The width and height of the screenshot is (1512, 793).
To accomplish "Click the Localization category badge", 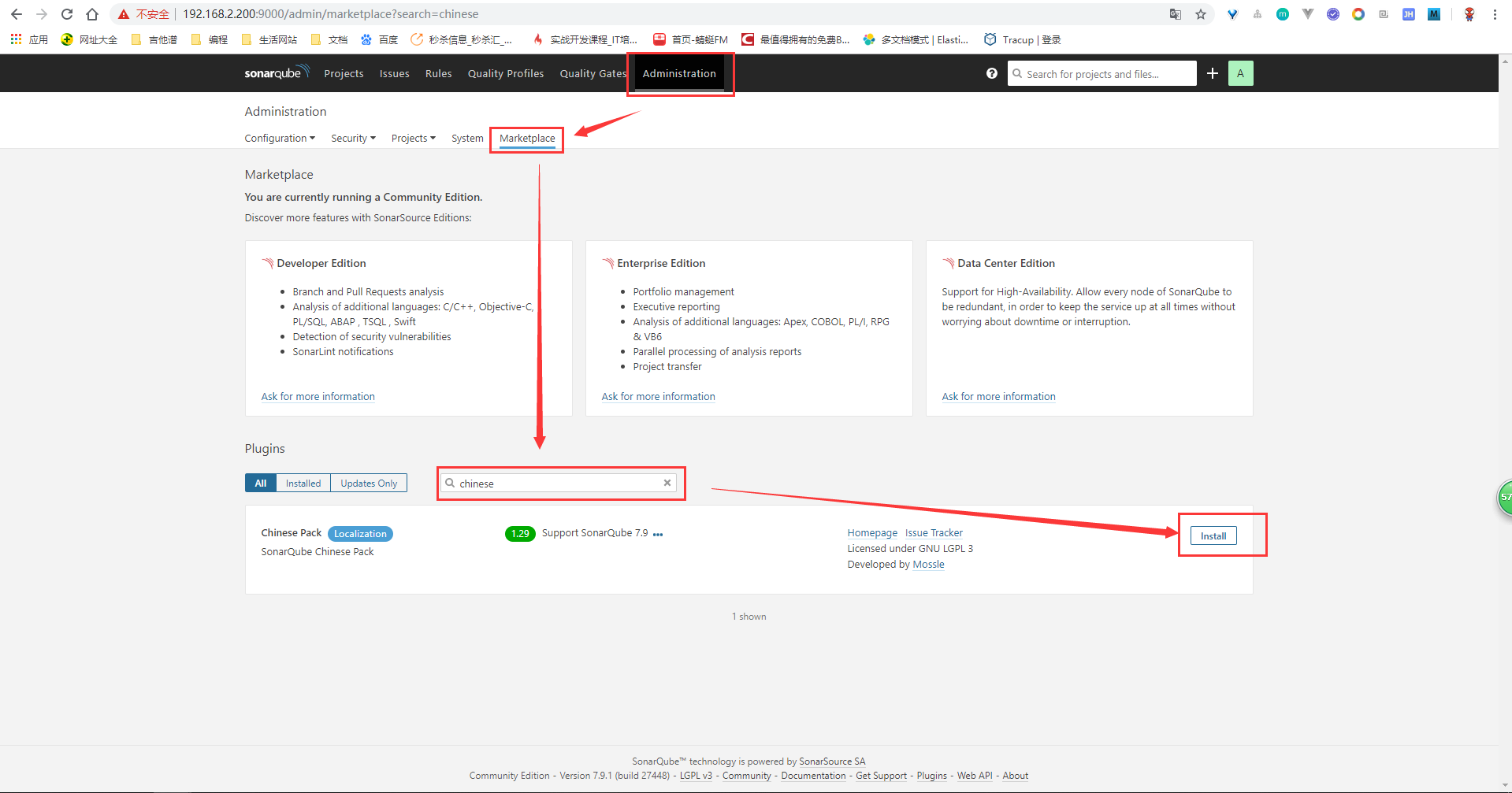I will (360, 534).
